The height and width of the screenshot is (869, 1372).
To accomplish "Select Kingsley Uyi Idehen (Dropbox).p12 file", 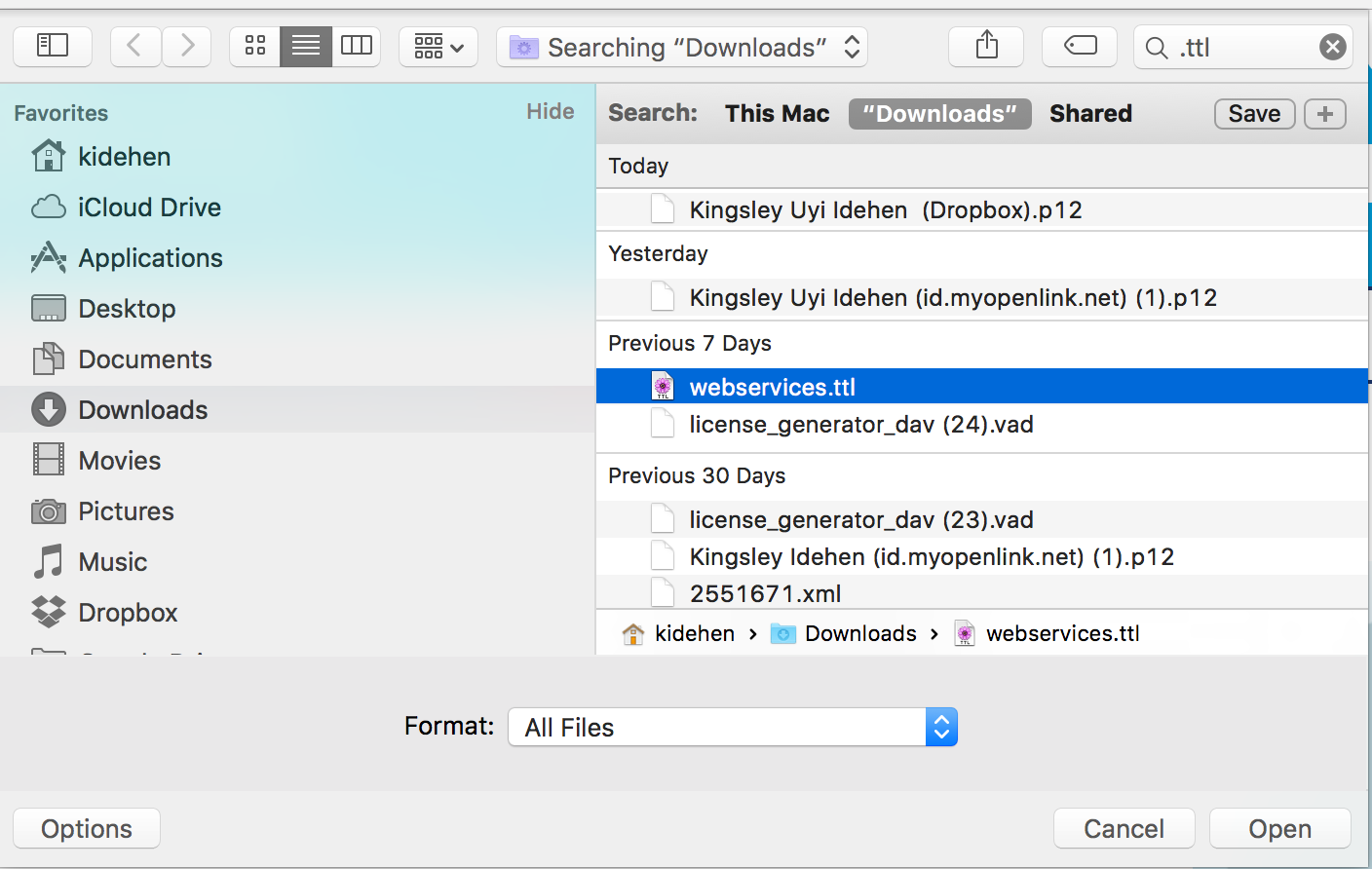I will [x=982, y=210].
